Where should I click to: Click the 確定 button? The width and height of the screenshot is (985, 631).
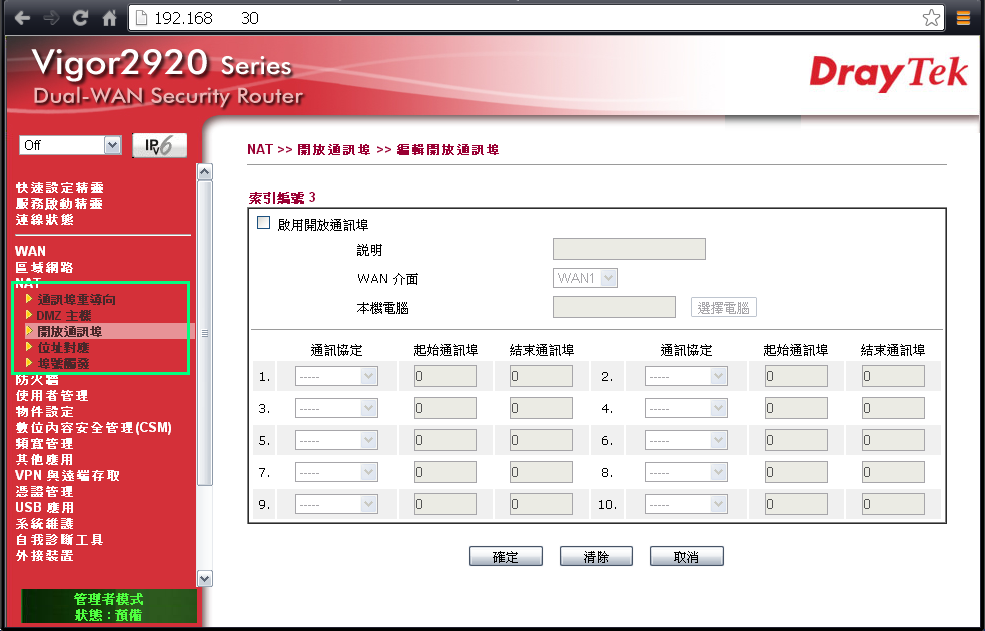point(506,556)
